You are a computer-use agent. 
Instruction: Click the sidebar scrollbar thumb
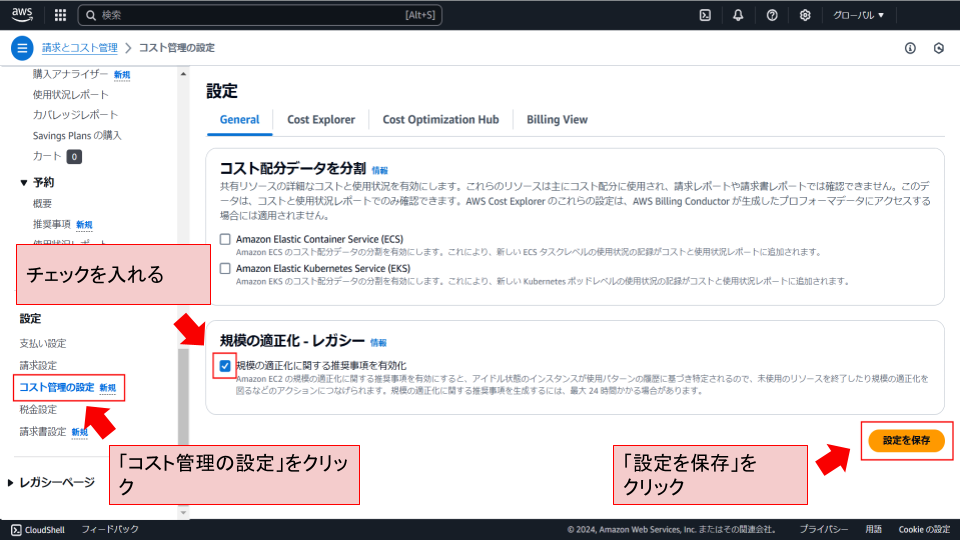(x=183, y=396)
